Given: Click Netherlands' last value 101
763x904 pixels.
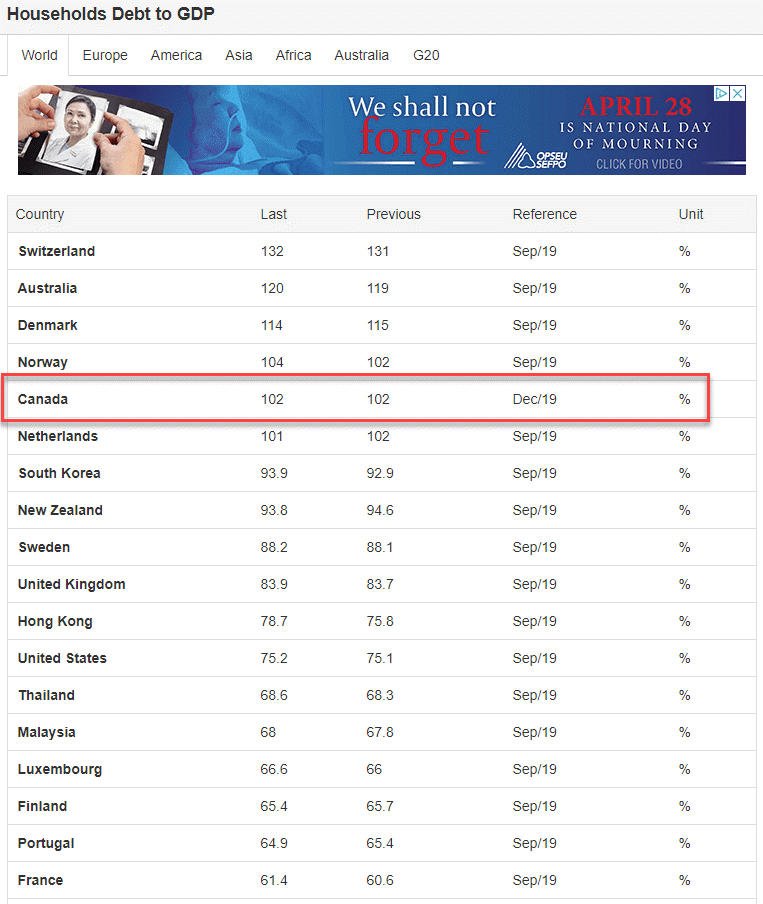Looking at the screenshot, I should coord(272,436).
